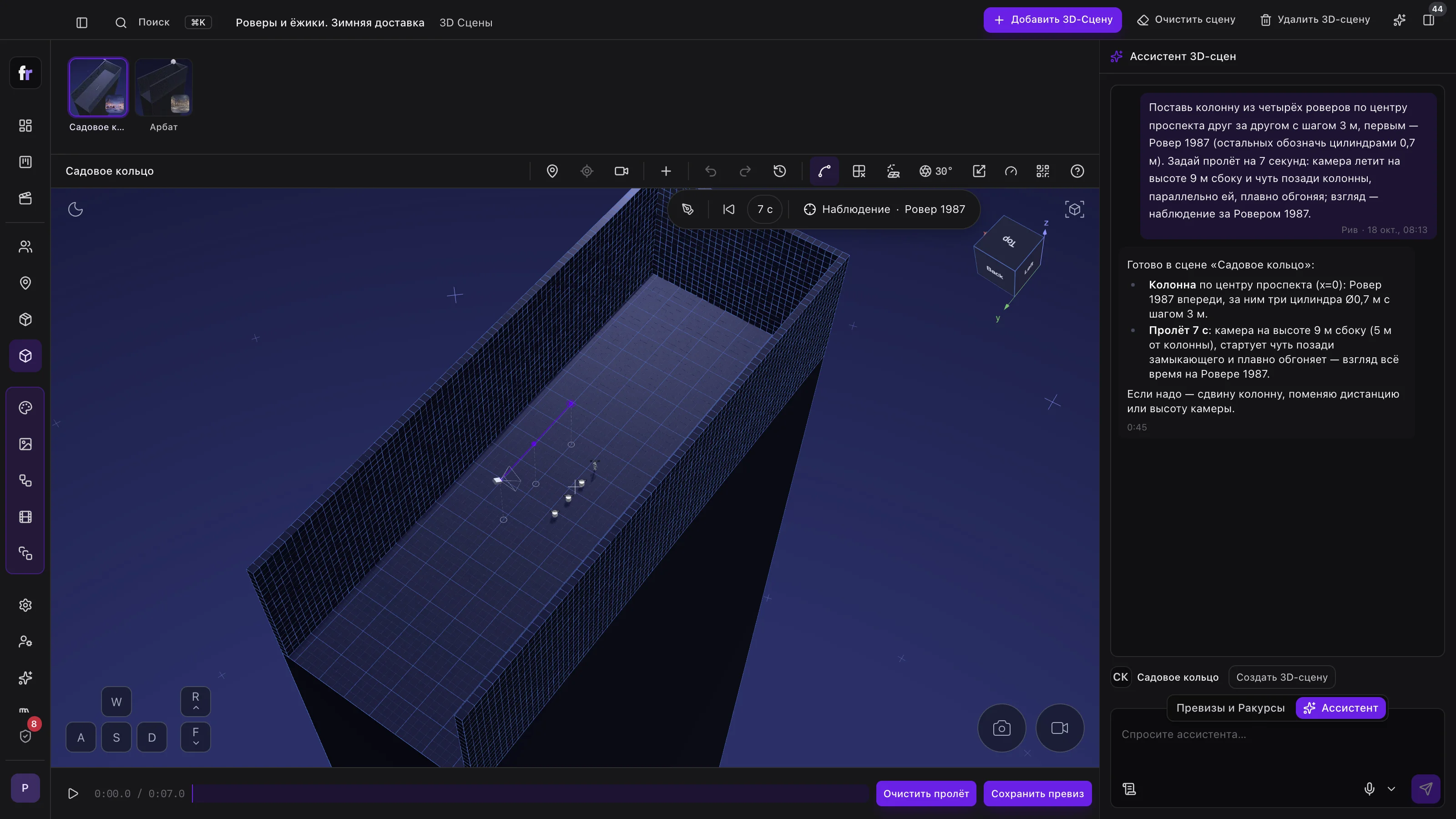The width and height of the screenshot is (1456, 819).
Task: Click the help question mark icon
Action: [1077, 171]
